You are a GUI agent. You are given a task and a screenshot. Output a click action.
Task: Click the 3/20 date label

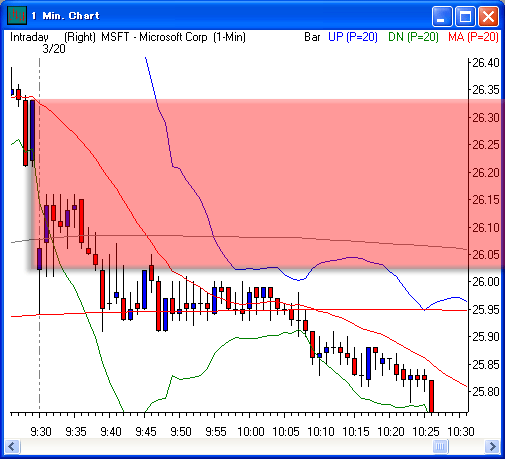click(54, 49)
